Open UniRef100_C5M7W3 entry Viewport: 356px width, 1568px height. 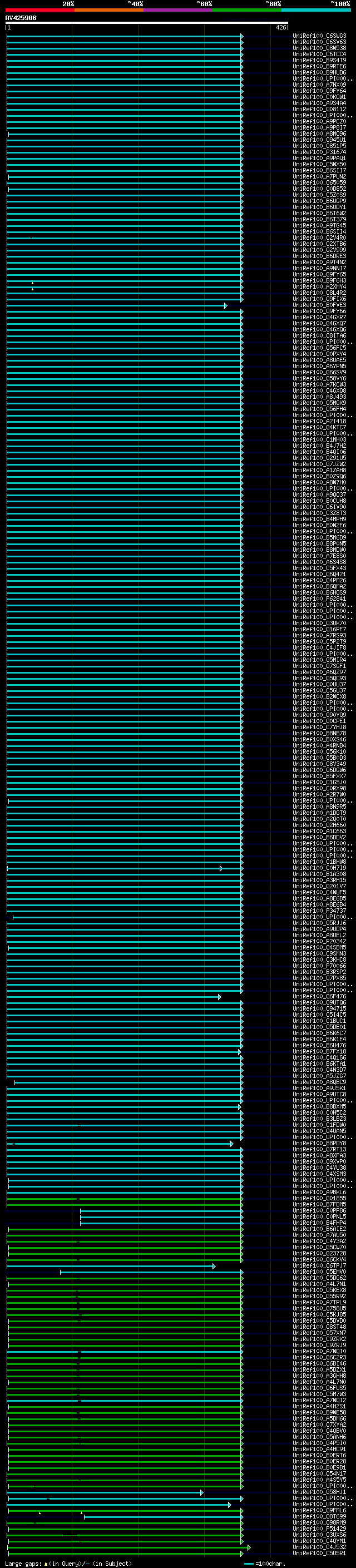coord(319,1394)
